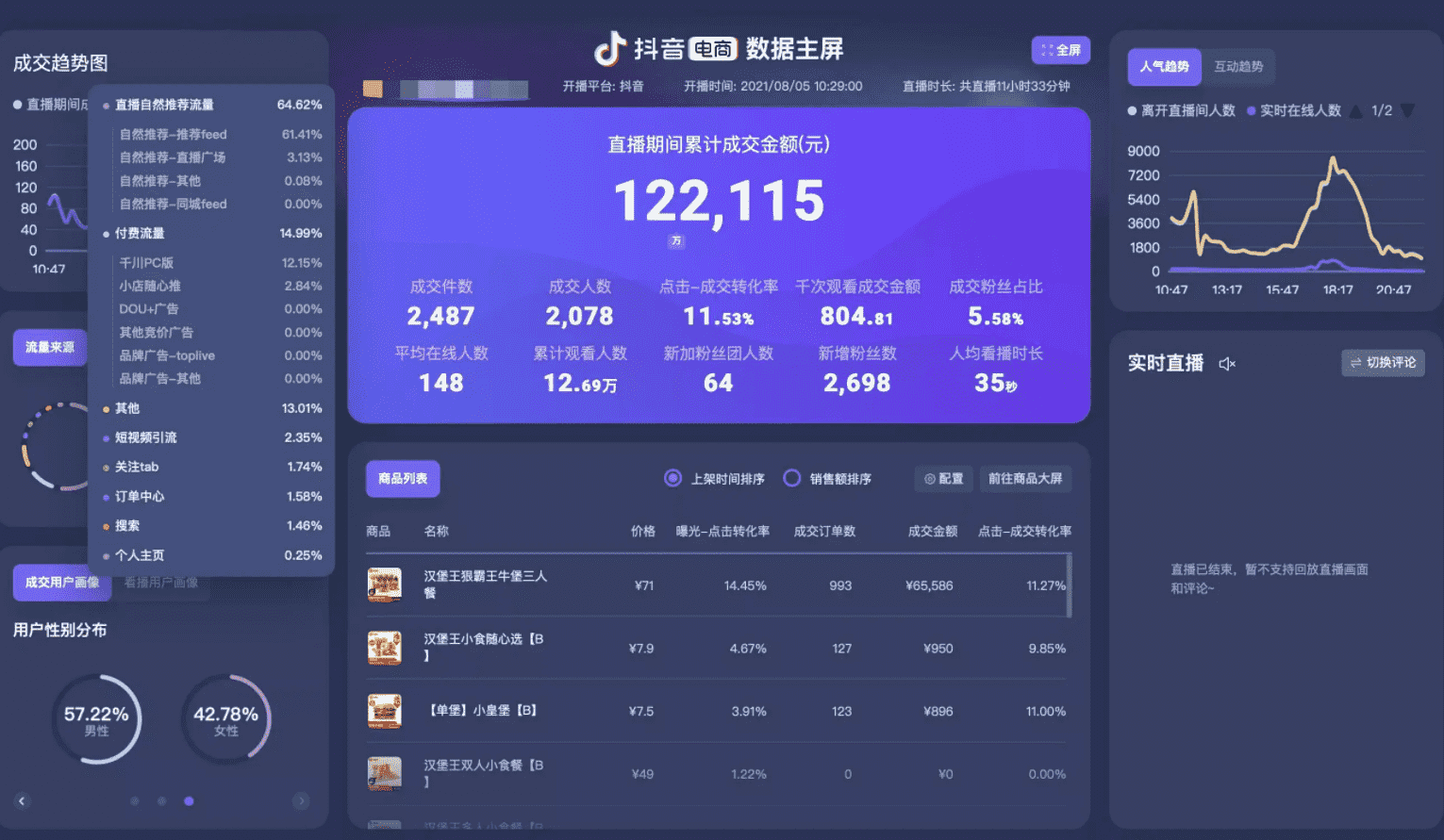Viewport: 1444px width, 840px height.
Task: Click the next arrow in user portrait carousel
Action: point(301,801)
